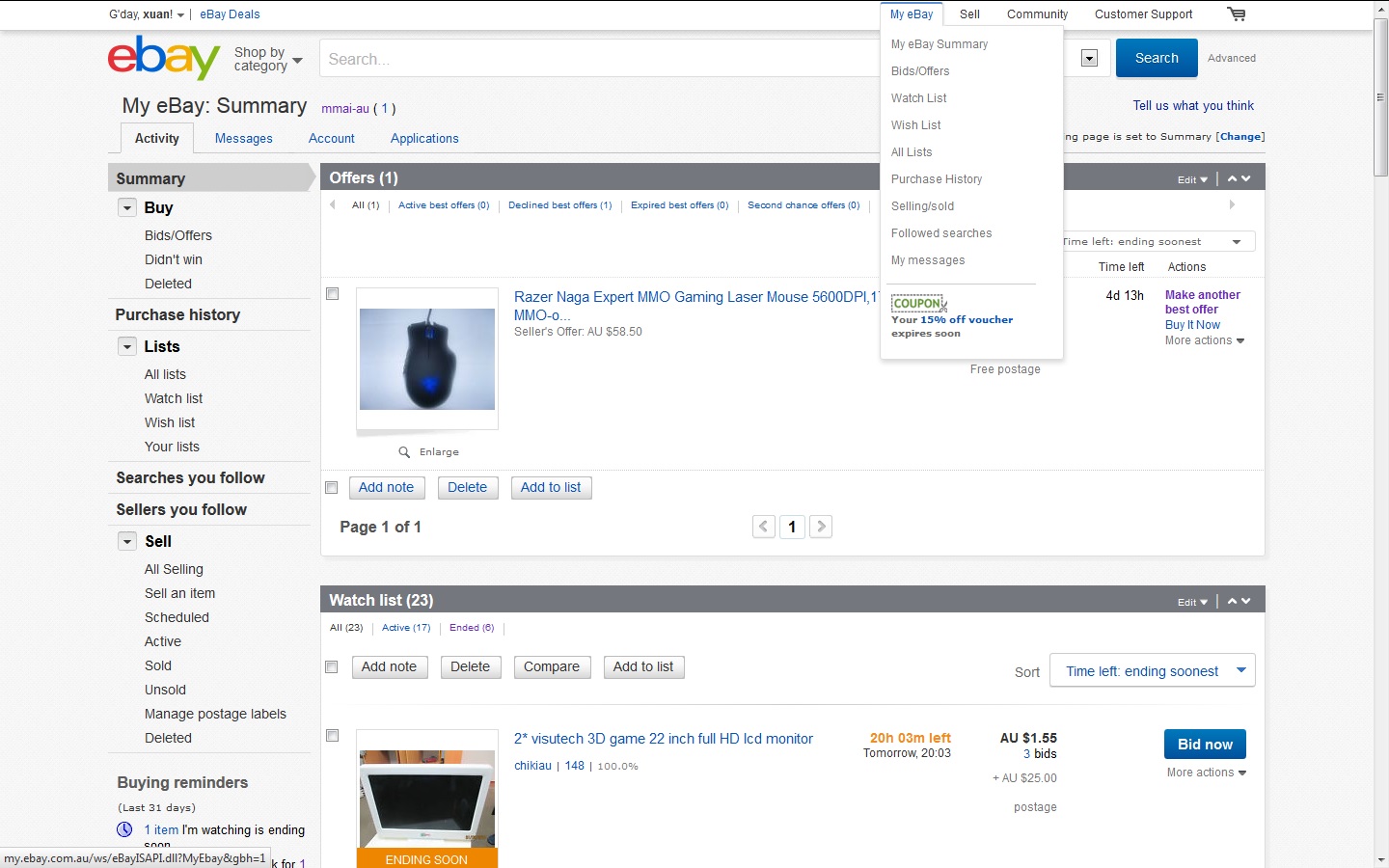The height and width of the screenshot is (868, 1389).
Task: Tick the Razer Naga mouse checkbox
Action: (x=333, y=294)
